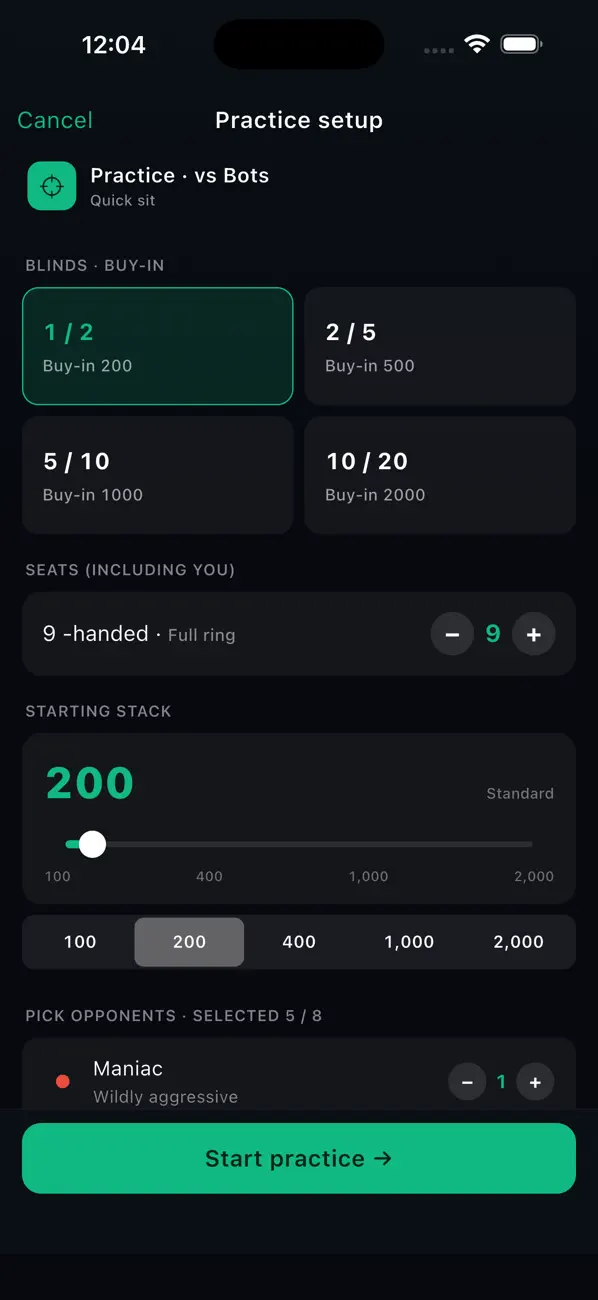Click the starting stack slider handle
This screenshot has width=598, height=1300.
click(92, 844)
